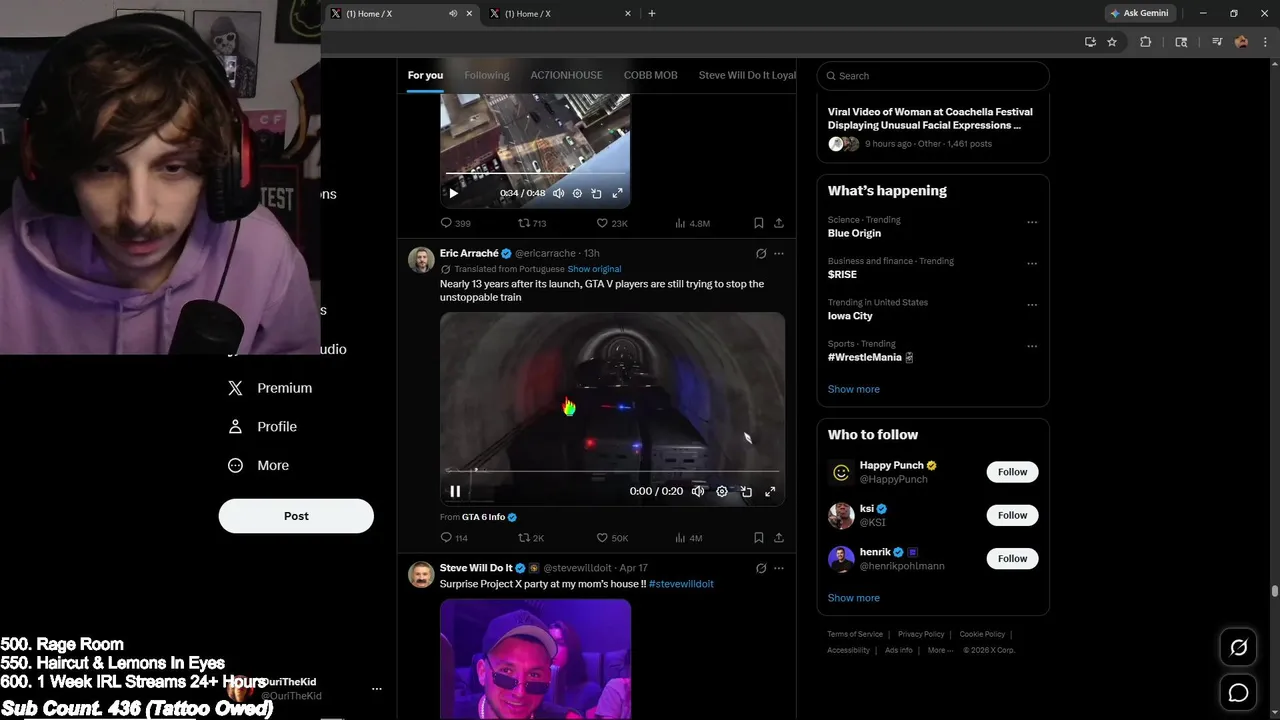The image size is (1280, 720).
Task: Open the More menu in sidebar
Action: [258, 465]
